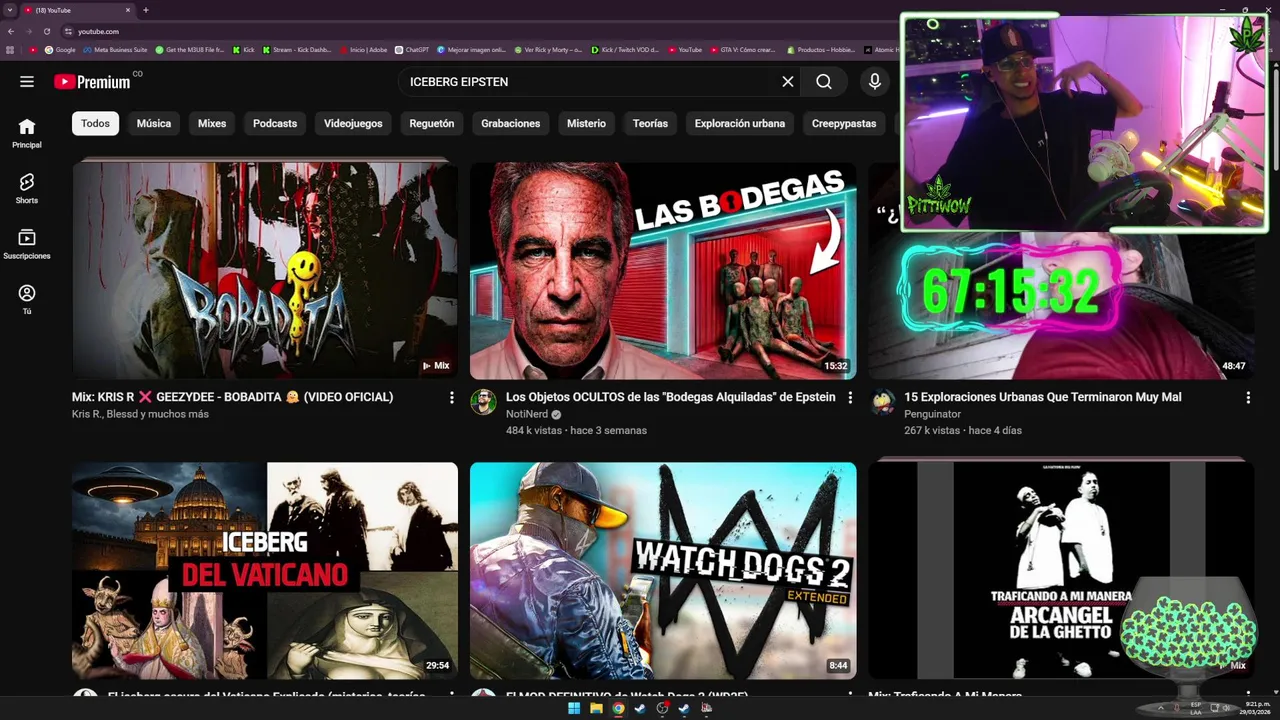Open the Iceberg del Vaticano thumbnail

[x=265, y=570]
